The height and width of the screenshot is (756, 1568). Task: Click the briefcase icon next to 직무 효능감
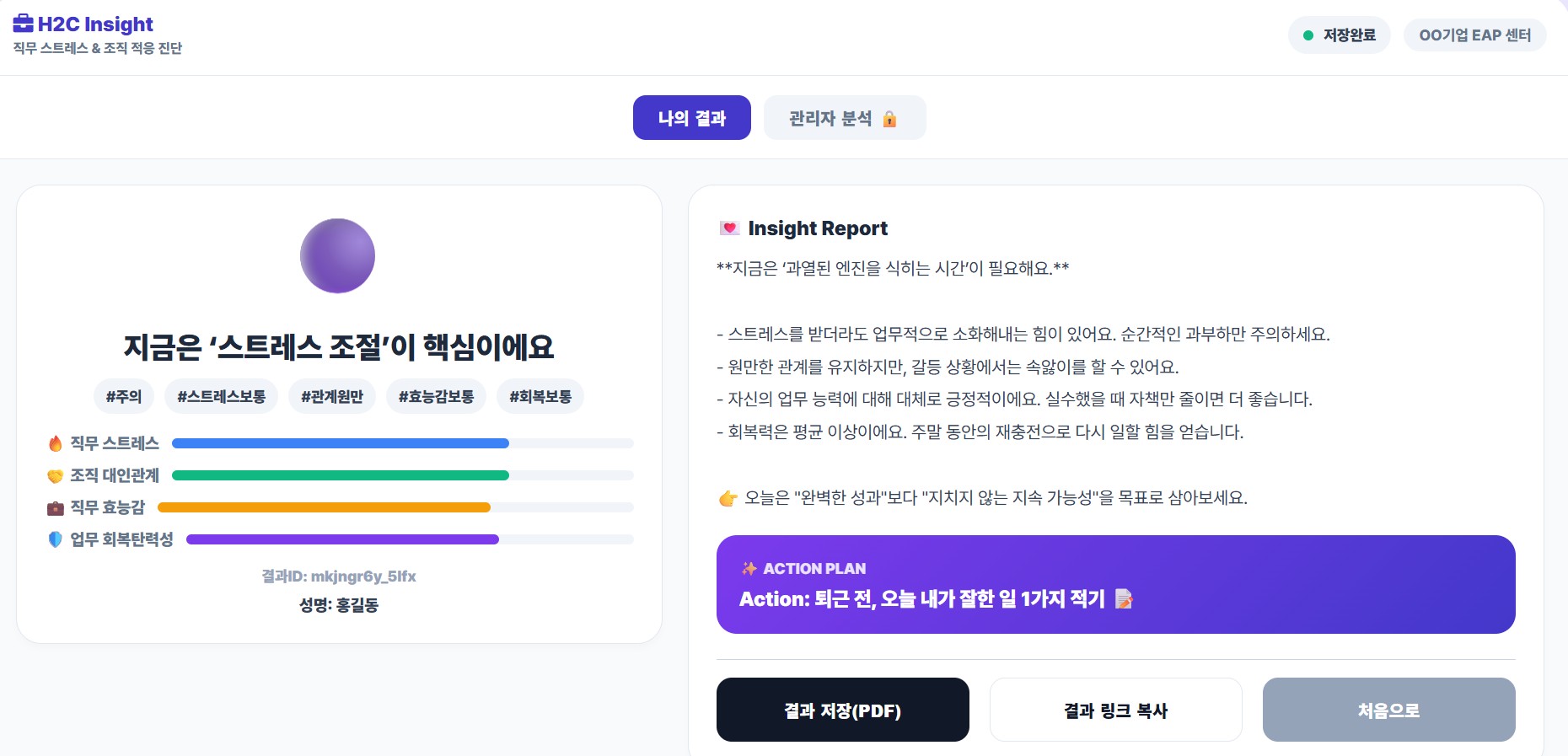click(x=55, y=507)
